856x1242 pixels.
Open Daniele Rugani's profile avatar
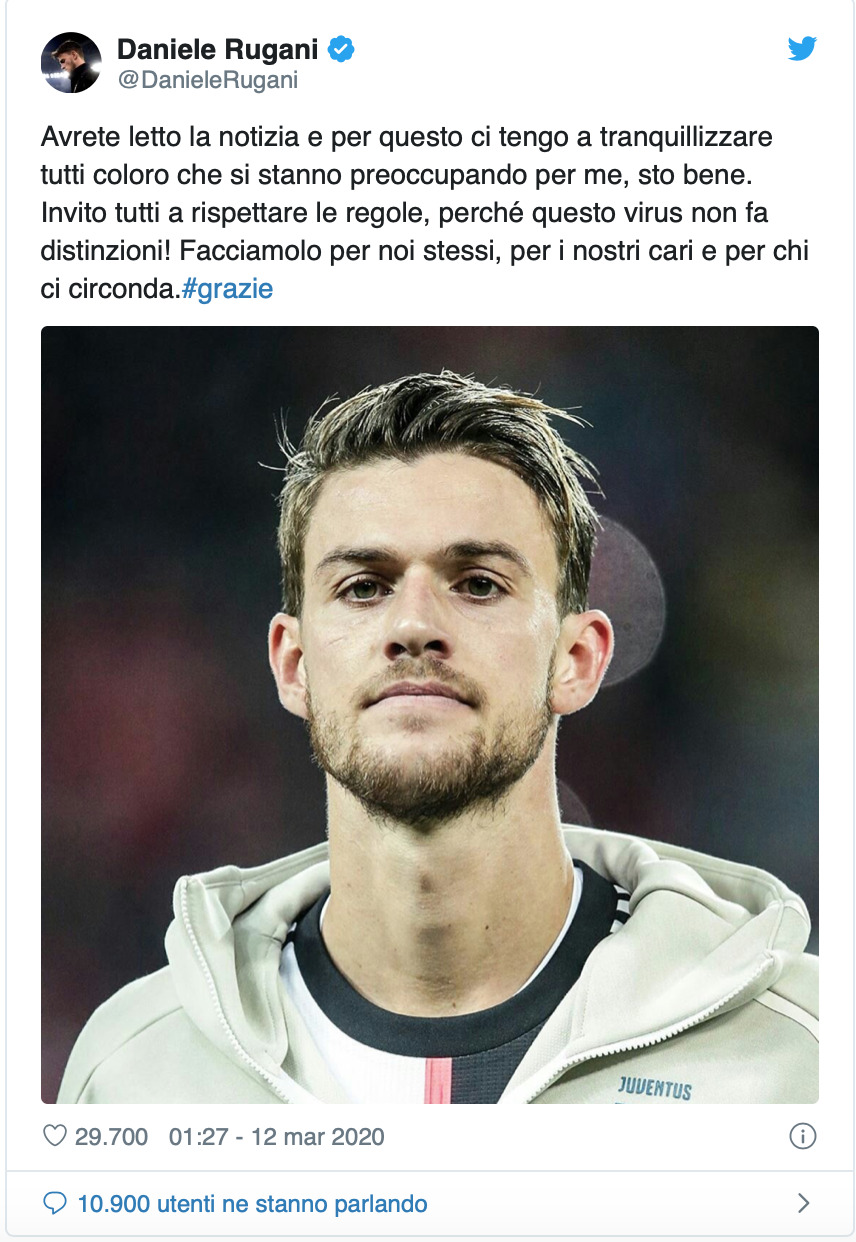pos(71,62)
